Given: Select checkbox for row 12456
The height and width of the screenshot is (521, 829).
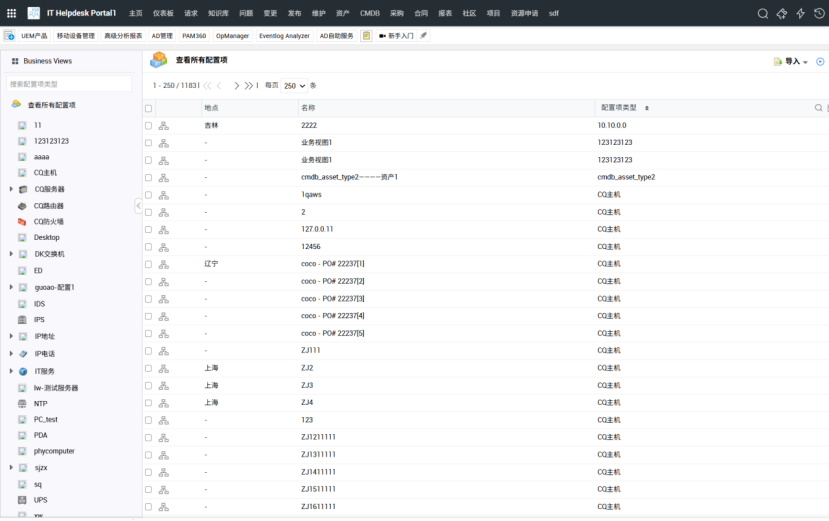Looking at the screenshot, I should (149, 247).
